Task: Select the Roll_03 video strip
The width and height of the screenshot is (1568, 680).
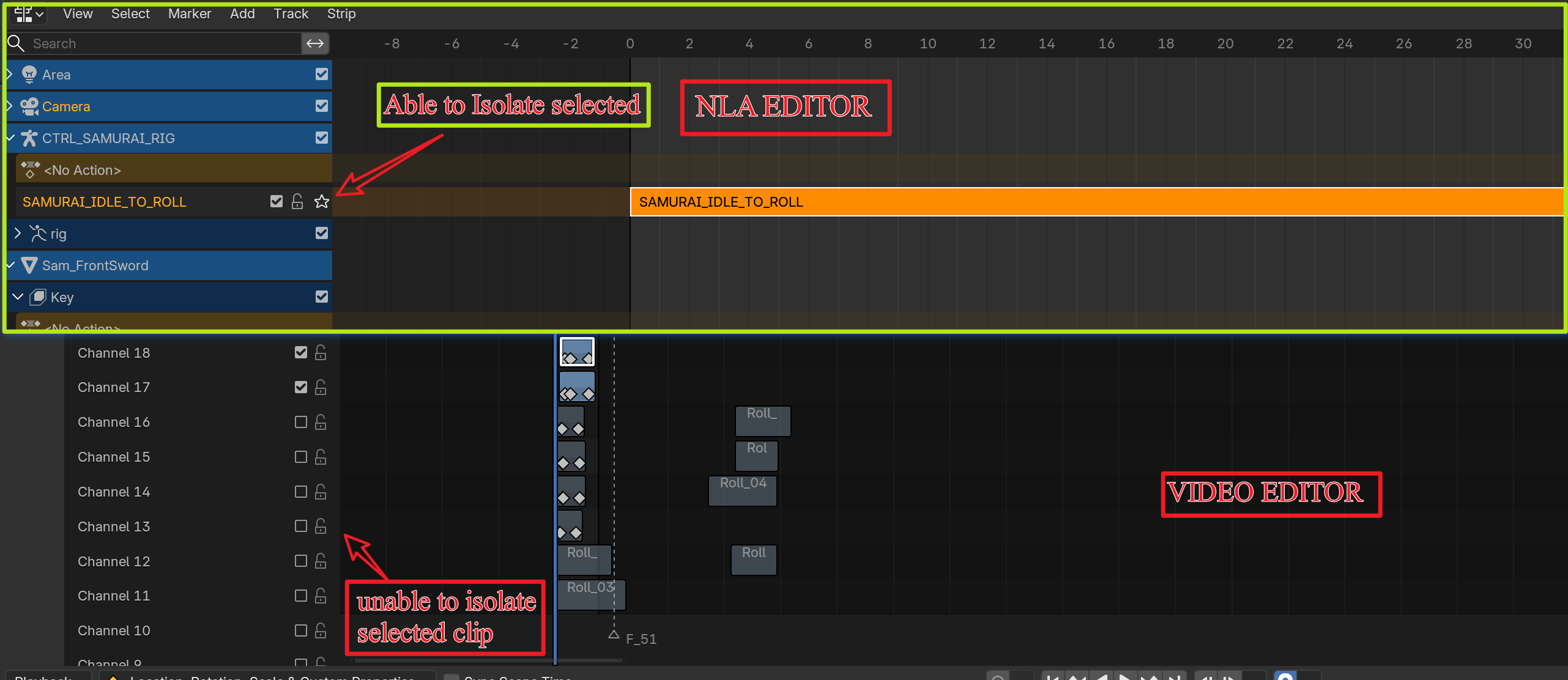Action: point(592,595)
